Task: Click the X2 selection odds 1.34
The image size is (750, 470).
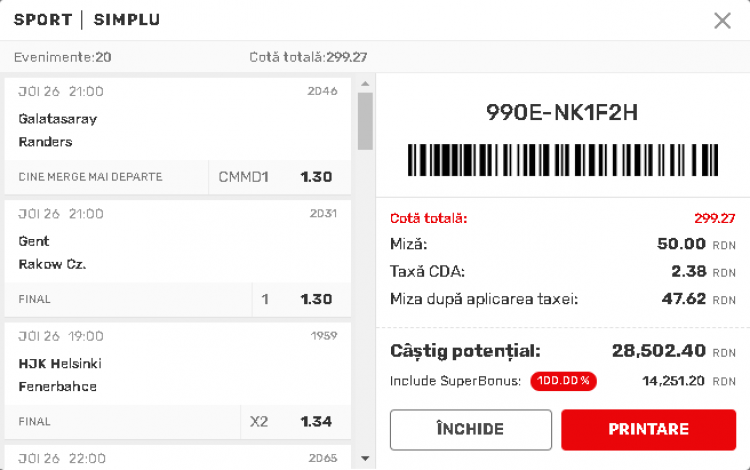Action: pyautogui.click(x=316, y=422)
